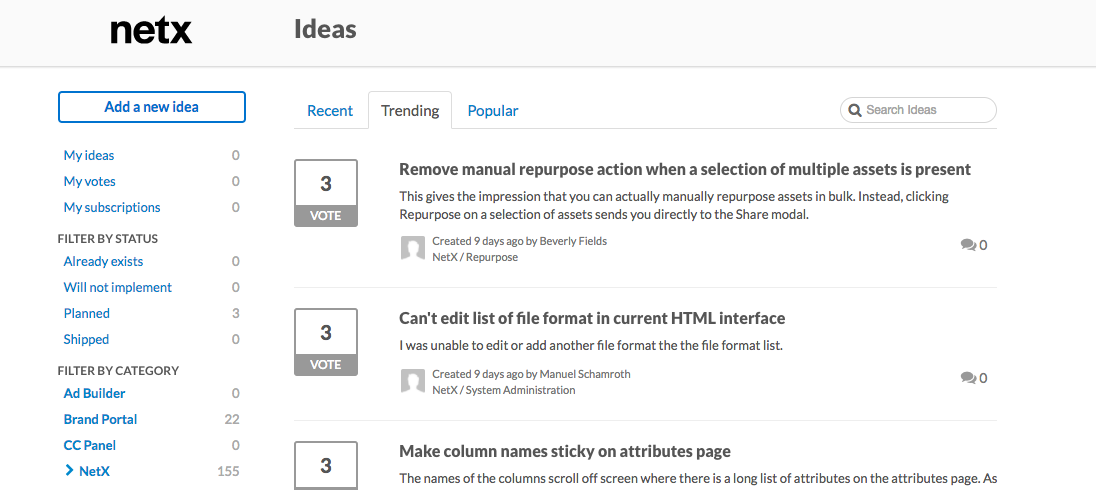Screen dimensions: 1096x490
Task: Open the comments icon on the file format idea
Action: (968, 378)
